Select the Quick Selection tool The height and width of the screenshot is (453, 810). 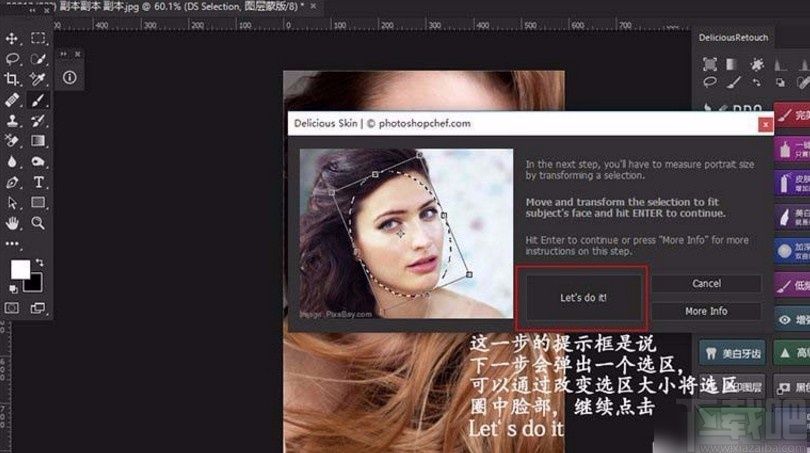coord(38,58)
